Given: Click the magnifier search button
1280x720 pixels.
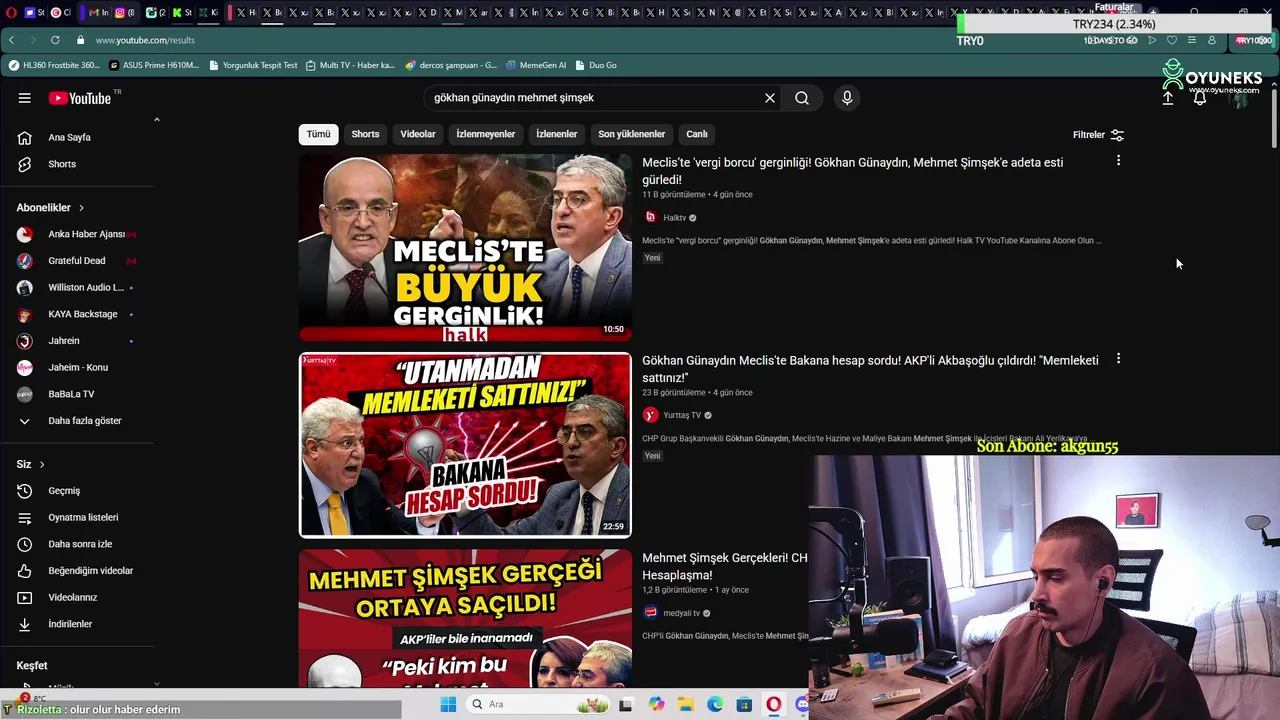Looking at the screenshot, I should pyautogui.click(x=802, y=98).
